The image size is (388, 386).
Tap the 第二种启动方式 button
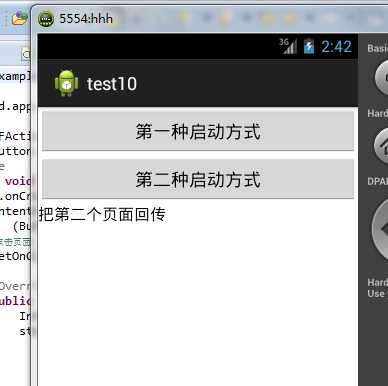tap(198, 179)
